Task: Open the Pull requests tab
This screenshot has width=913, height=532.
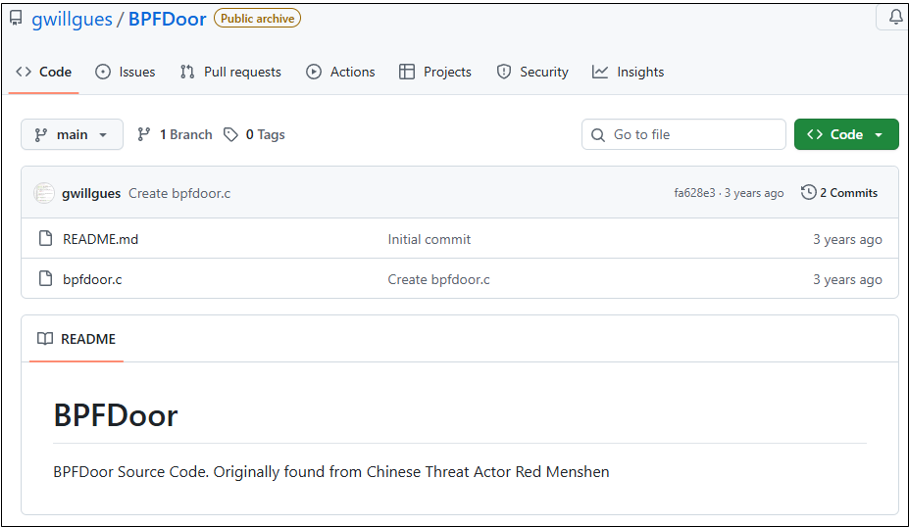Action: (231, 72)
